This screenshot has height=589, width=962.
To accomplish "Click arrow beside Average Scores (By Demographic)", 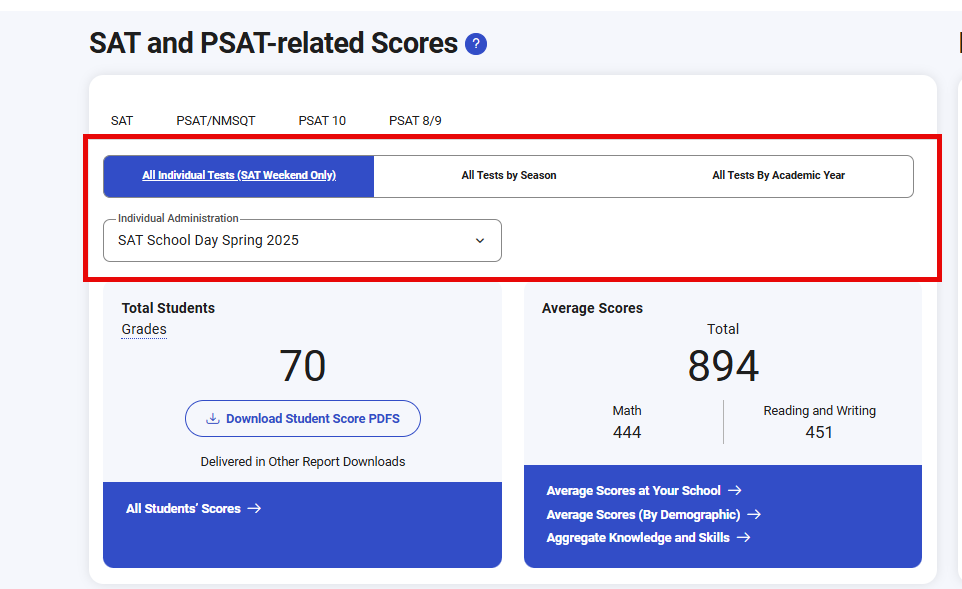I will coord(754,515).
